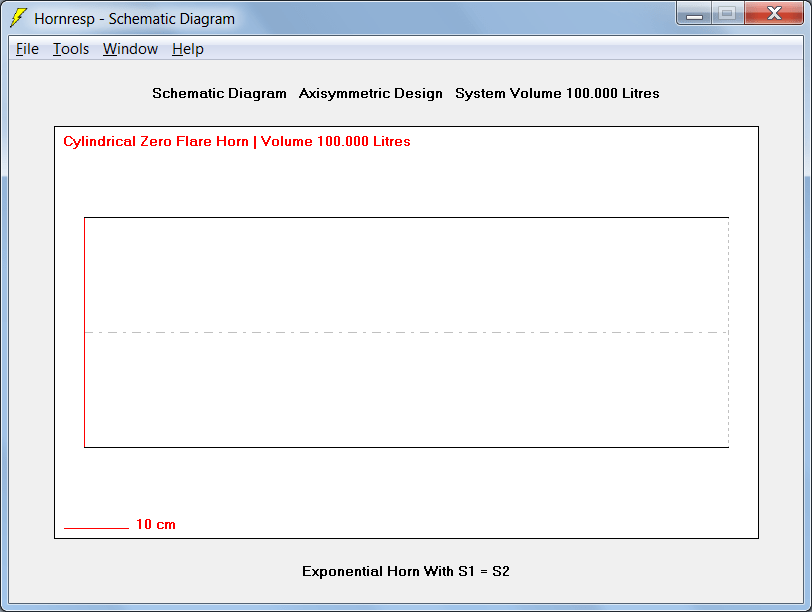Minimize the Hornresp window

(694, 13)
